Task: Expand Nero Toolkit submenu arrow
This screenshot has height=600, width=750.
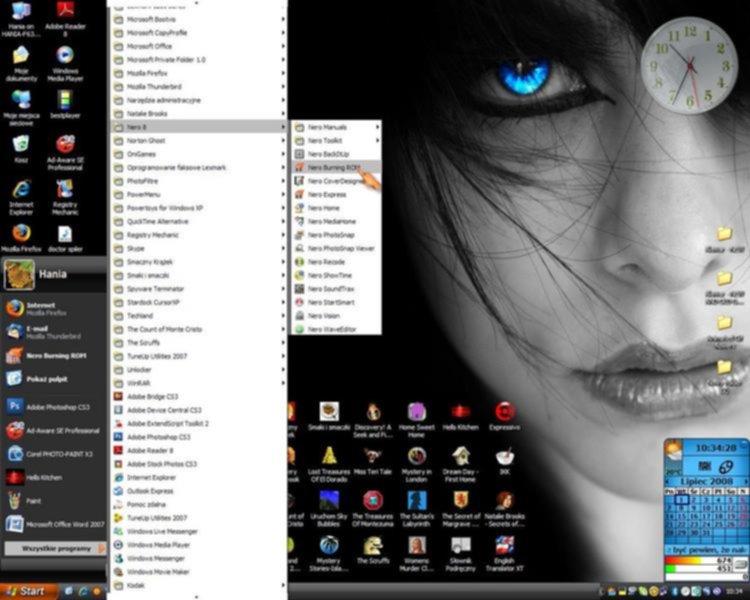Action: click(x=377, y=141)
